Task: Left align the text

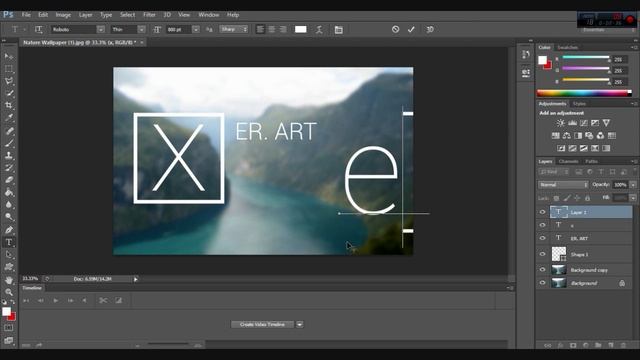Action: point(260,29)
